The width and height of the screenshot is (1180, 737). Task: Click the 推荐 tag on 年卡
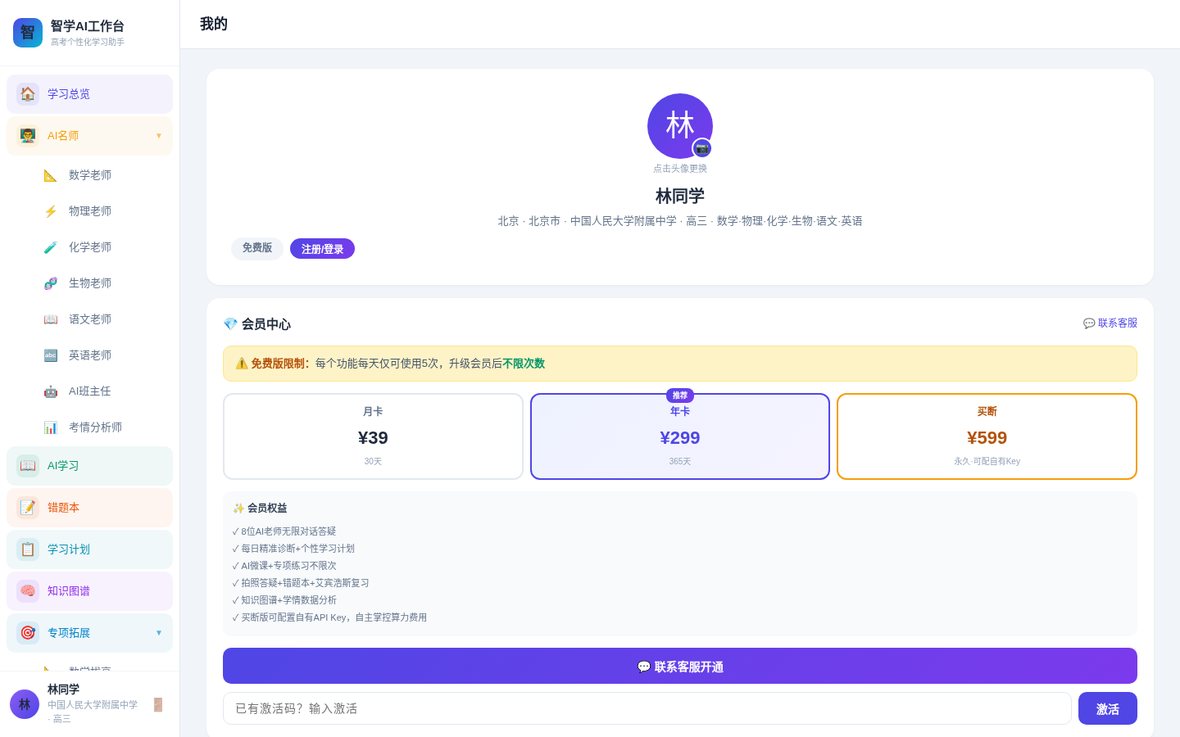click(680, 395)
